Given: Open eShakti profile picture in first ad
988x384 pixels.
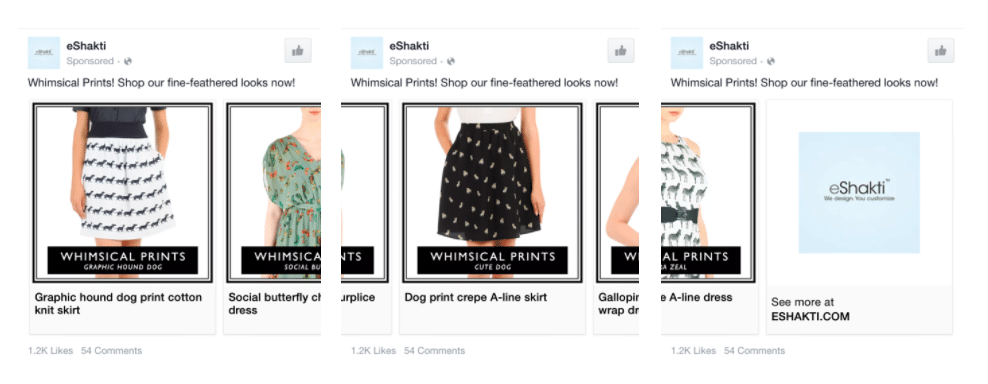Looking at the screenshot, I should 43,53.
